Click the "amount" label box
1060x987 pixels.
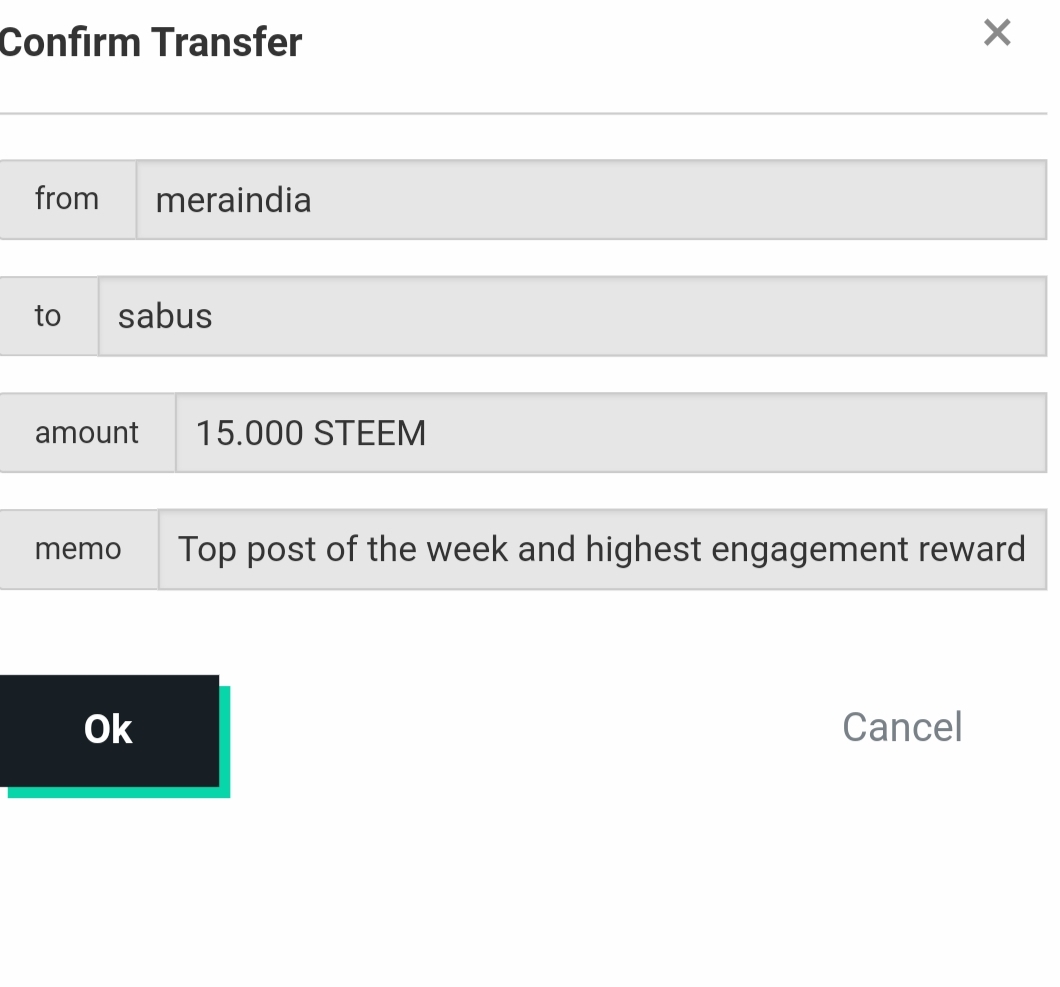(x=87, y=433)
